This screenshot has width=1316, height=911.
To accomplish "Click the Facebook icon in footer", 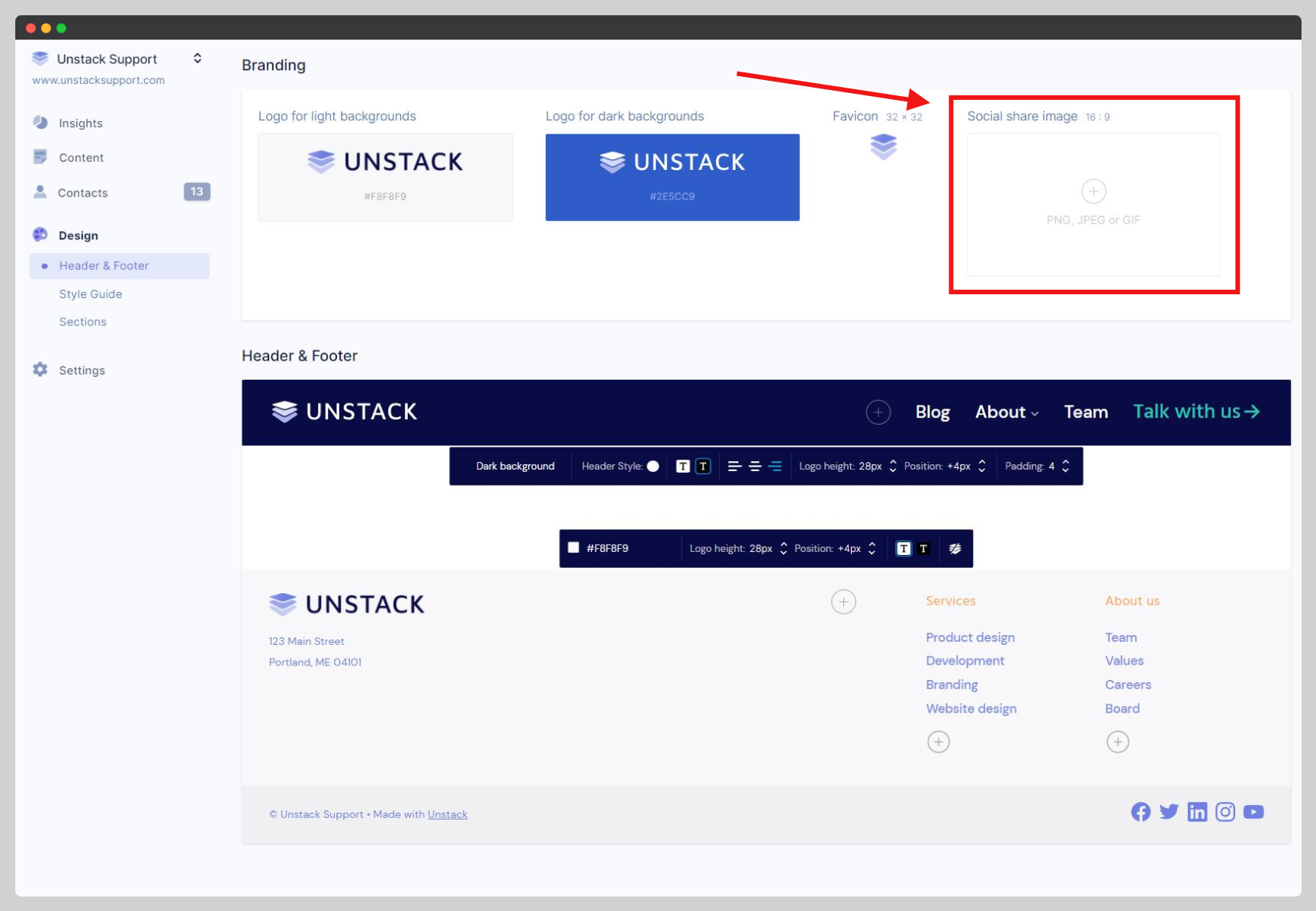I will tap(1141, 812).
